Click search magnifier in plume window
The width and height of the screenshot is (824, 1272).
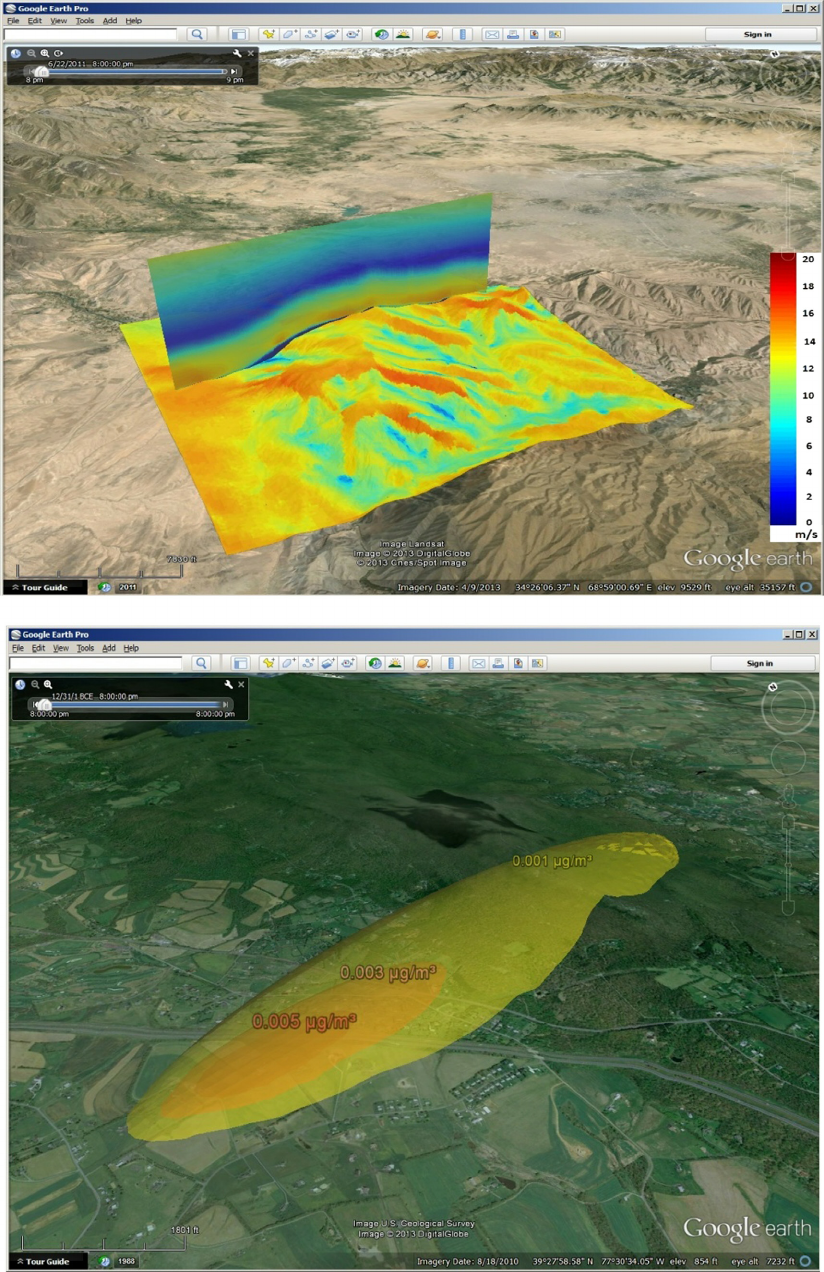(200, 663)
